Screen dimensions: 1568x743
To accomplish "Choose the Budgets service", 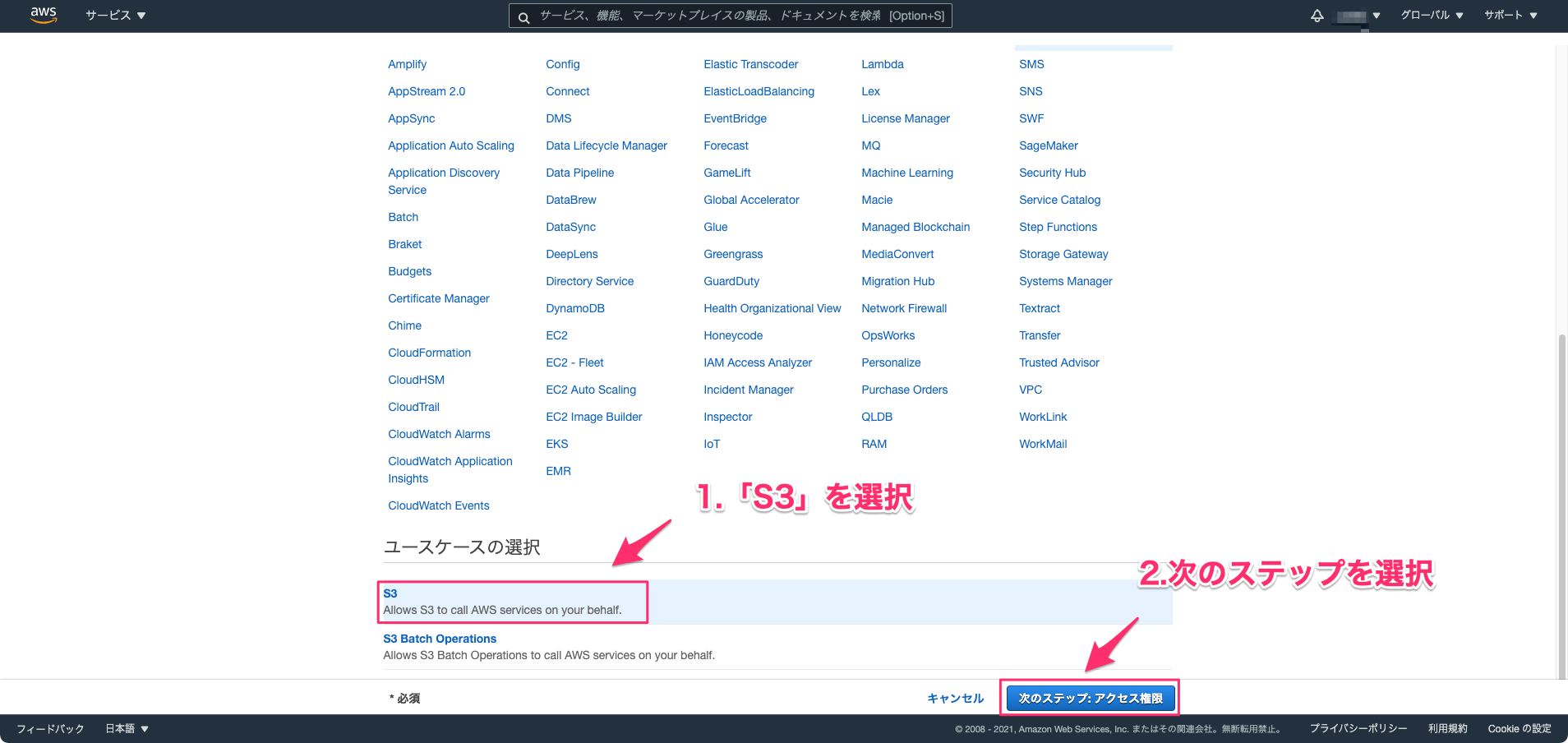I will tap(409, 271).
